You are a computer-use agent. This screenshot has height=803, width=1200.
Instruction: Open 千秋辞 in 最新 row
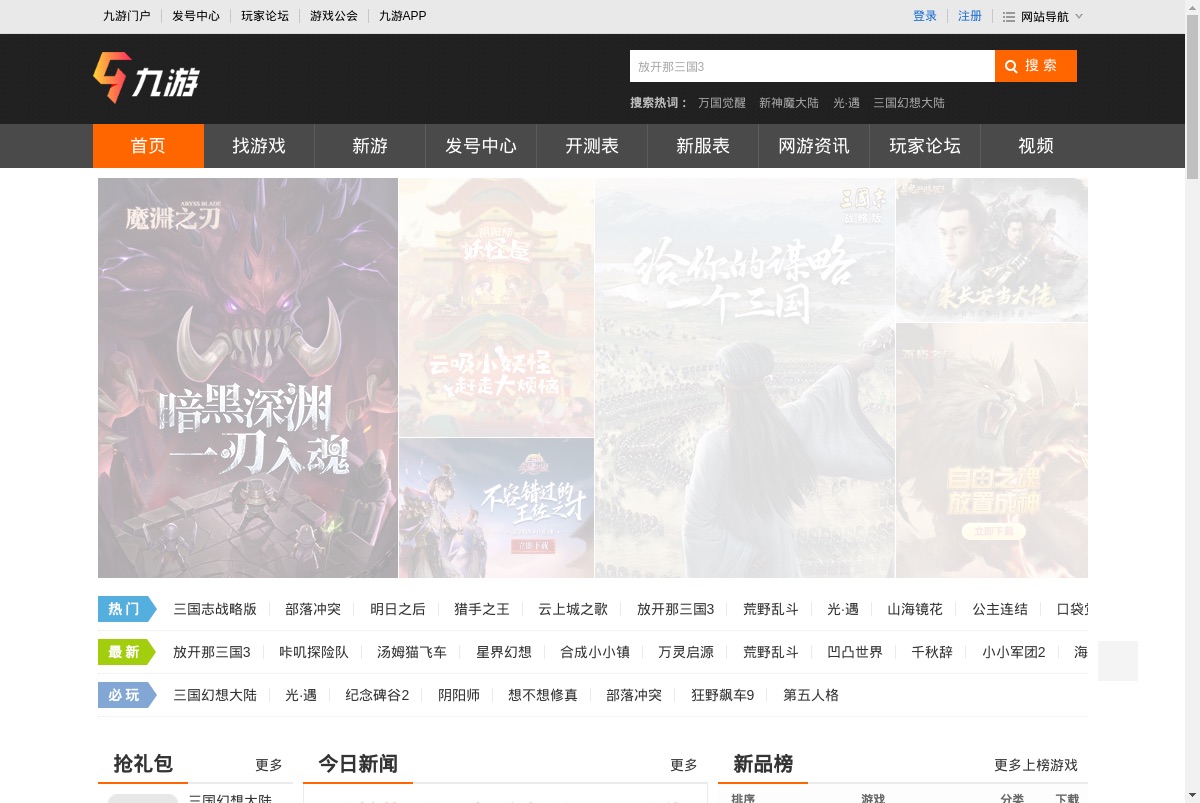pos(932,652)
